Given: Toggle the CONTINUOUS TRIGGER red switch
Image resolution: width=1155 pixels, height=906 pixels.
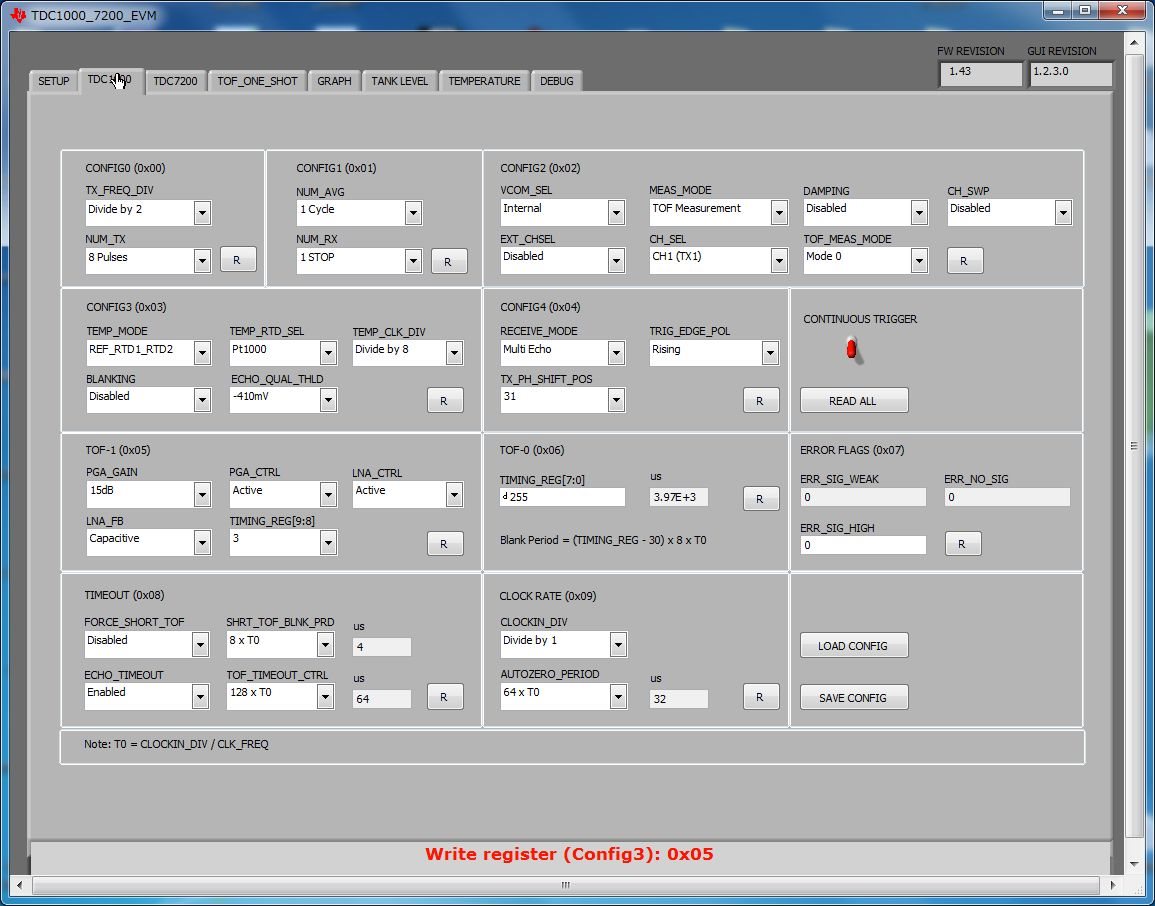Looking at the screenshot, I should click(852, 350).
